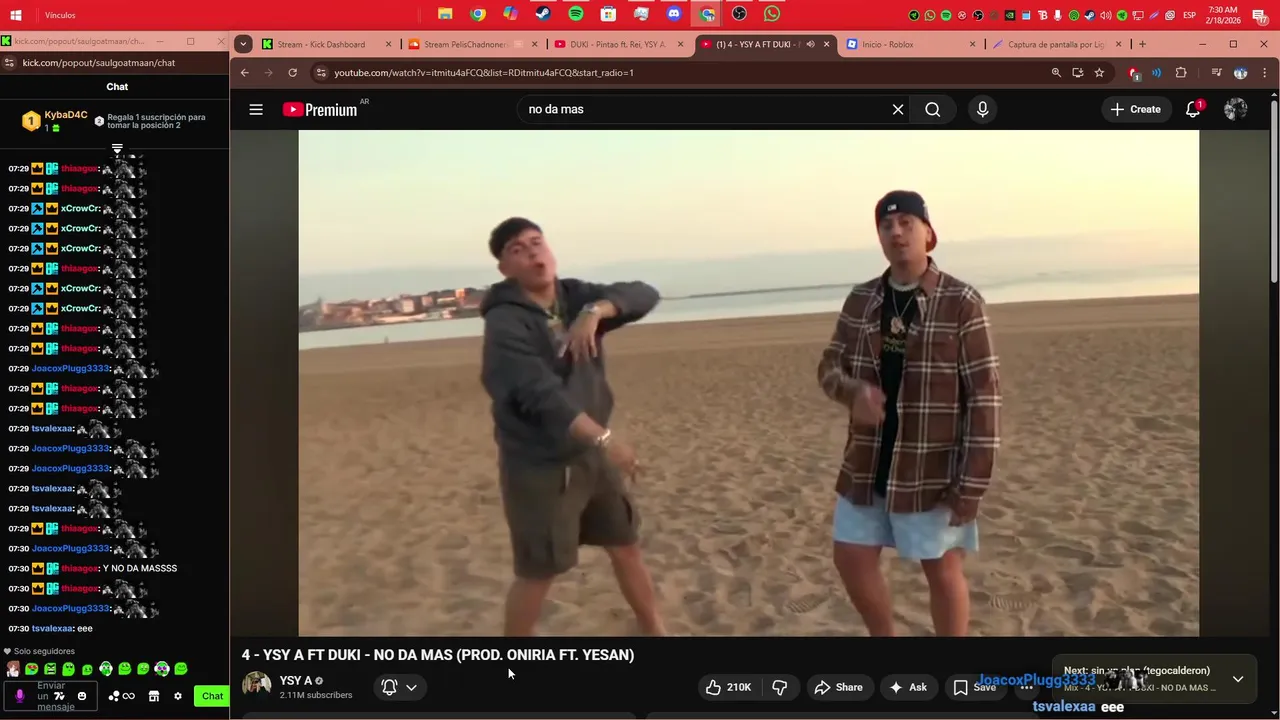Close the DUKI - Pintao tab
The image size is (1280, 720).
coord(680,44)
